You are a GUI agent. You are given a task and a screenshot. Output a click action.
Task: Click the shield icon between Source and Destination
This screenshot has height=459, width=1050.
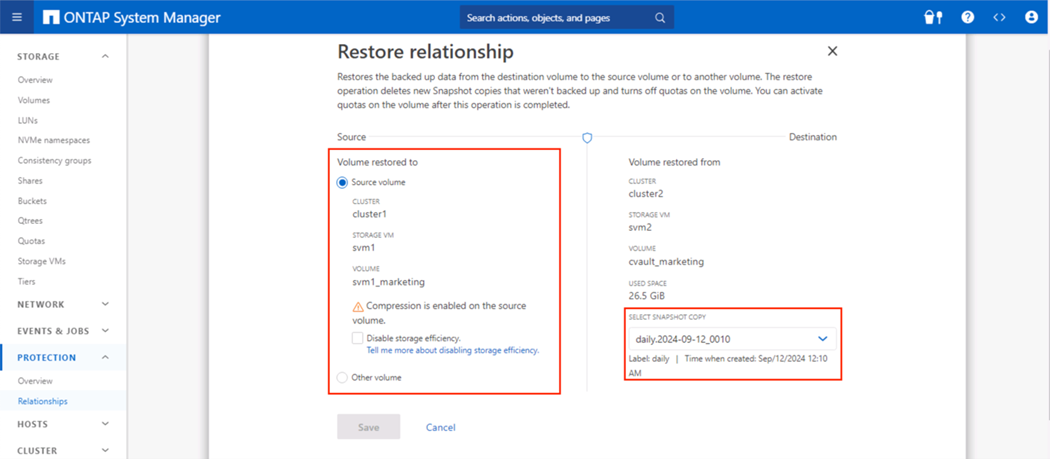pyautogui.click(x=587, y=138)
